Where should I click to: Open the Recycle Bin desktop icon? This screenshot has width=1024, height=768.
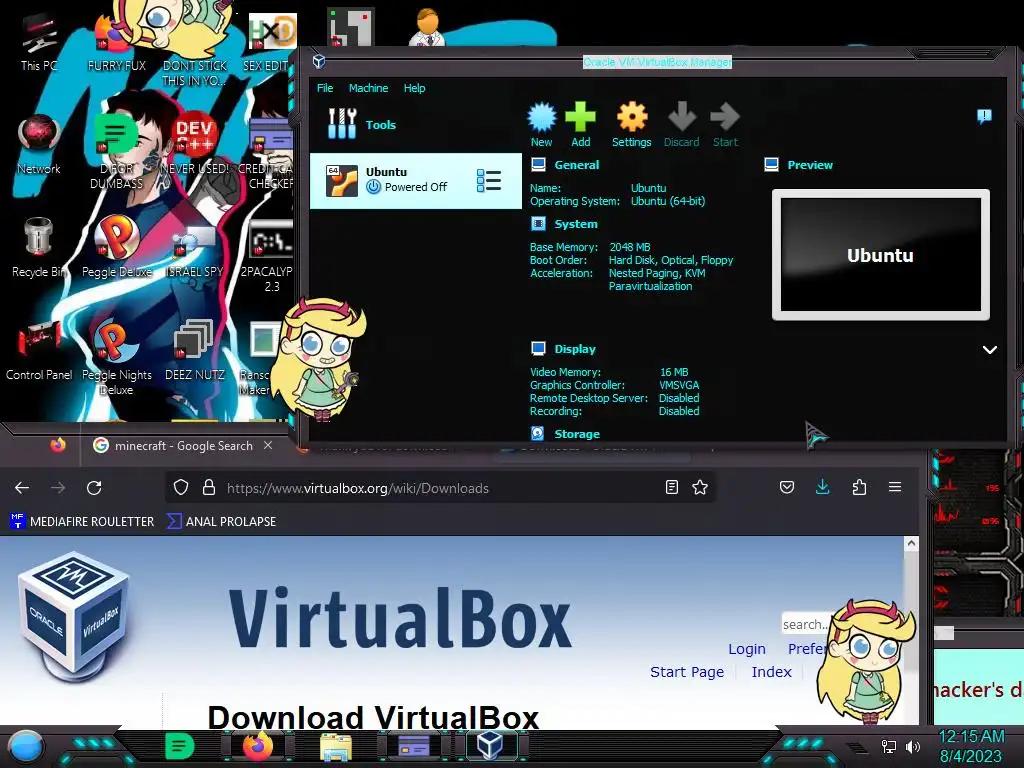click(39, 248)
